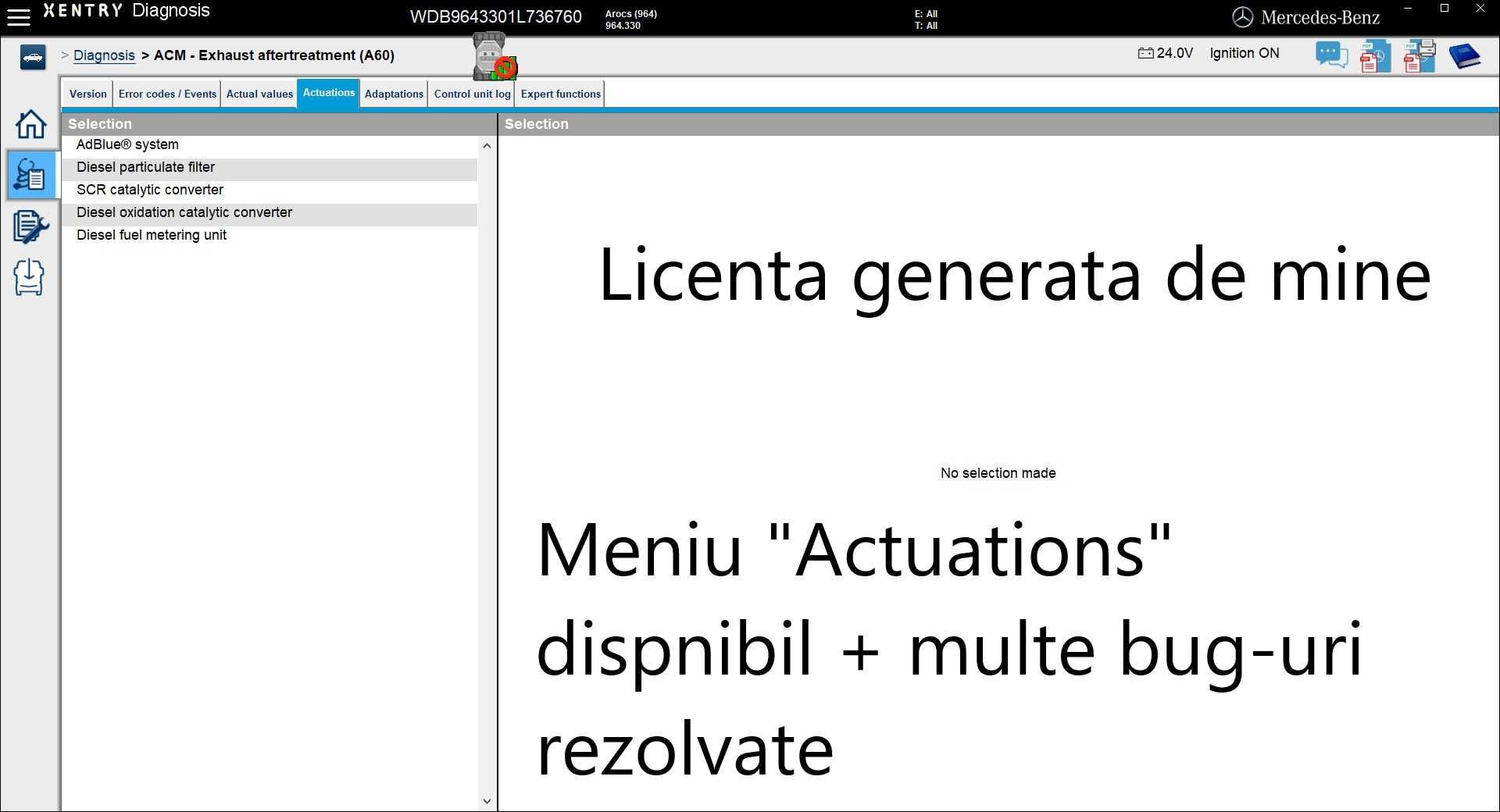Click the ACM - Exhaust aftertreatment (A60) title
The width and height of the screenshot is (1500, 812).
click(x=274, y=55)
